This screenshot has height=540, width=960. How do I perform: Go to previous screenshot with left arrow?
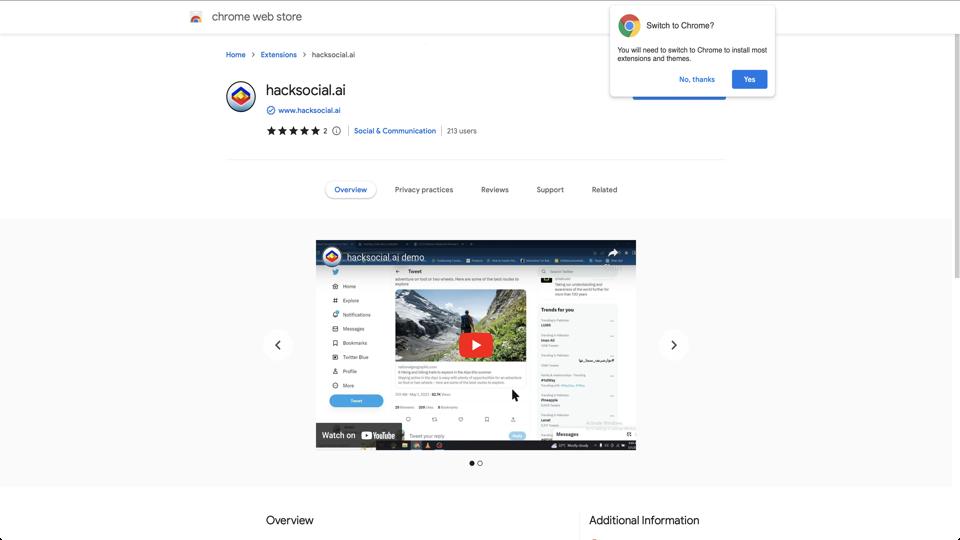[278, 345]
